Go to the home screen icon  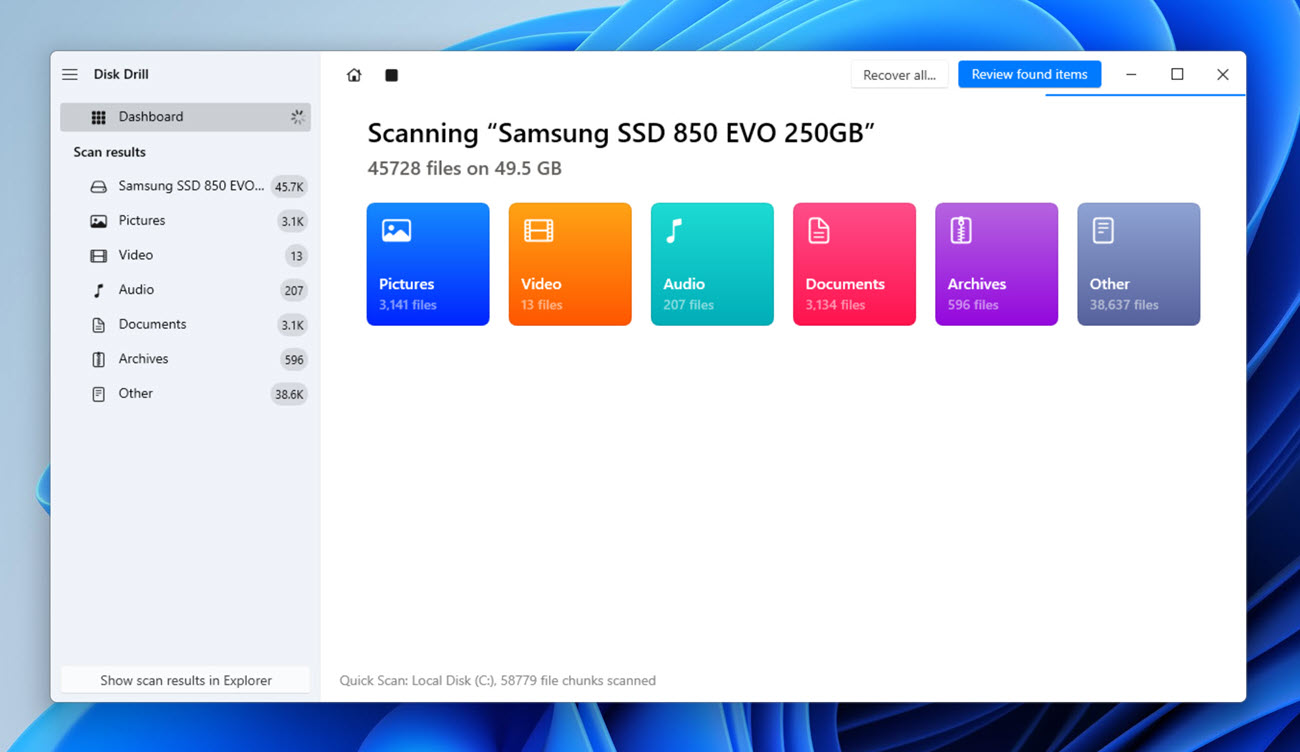coord(354,75)
